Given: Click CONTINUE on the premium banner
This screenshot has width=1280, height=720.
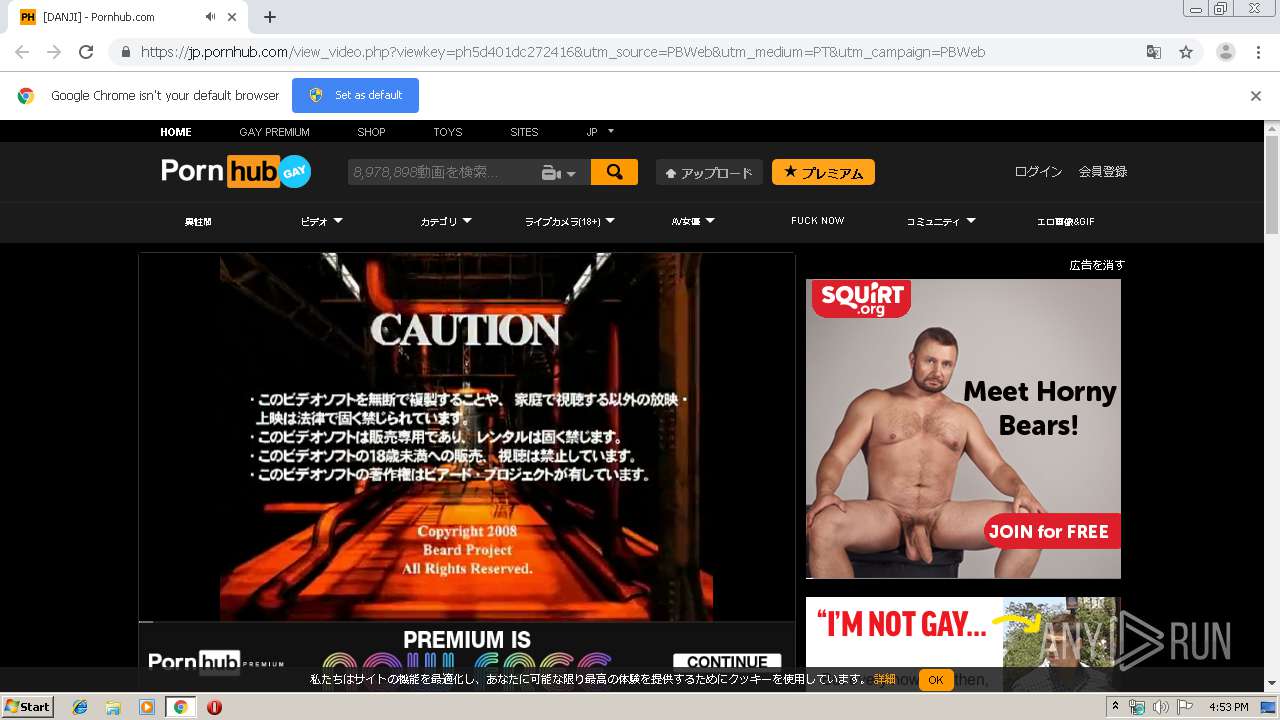Looking at the screenshot, I should pyautogui.click(x=727, y=661).
